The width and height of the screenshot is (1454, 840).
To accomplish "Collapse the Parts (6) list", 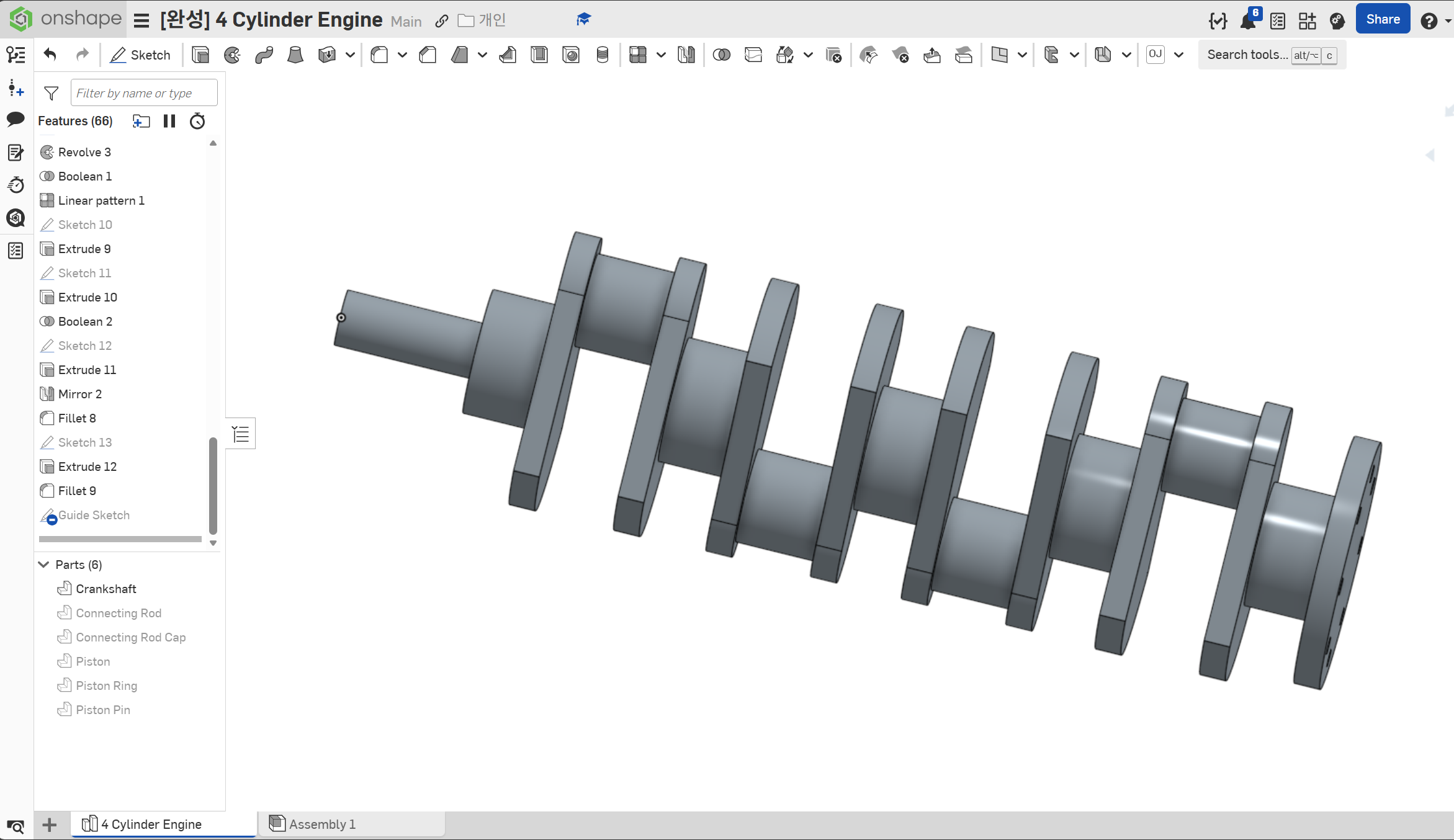I will tap(44, 565).
